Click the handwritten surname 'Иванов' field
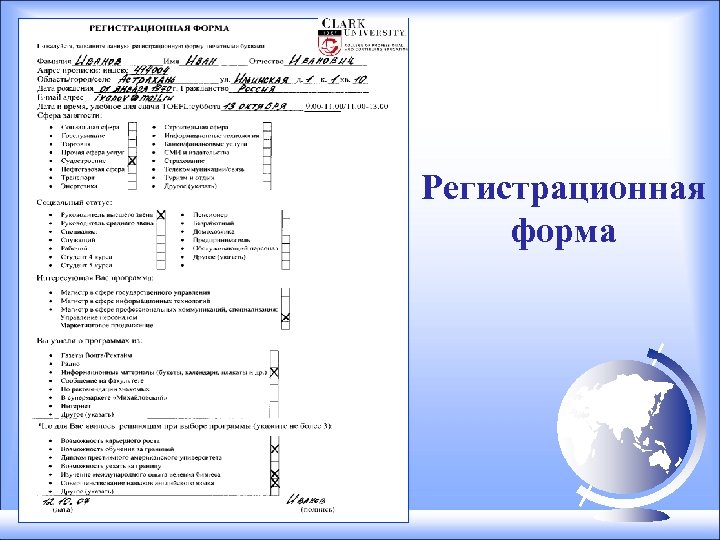This screenshot has width=720, height=540. point(97,61)
